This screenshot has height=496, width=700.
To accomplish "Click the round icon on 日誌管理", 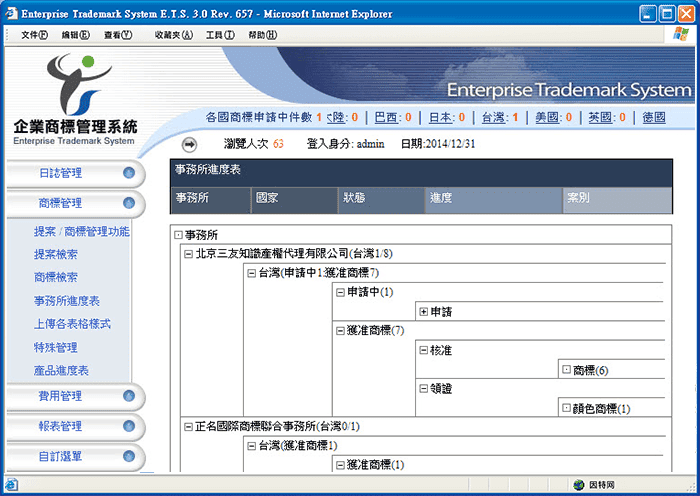I will point(129,173).
